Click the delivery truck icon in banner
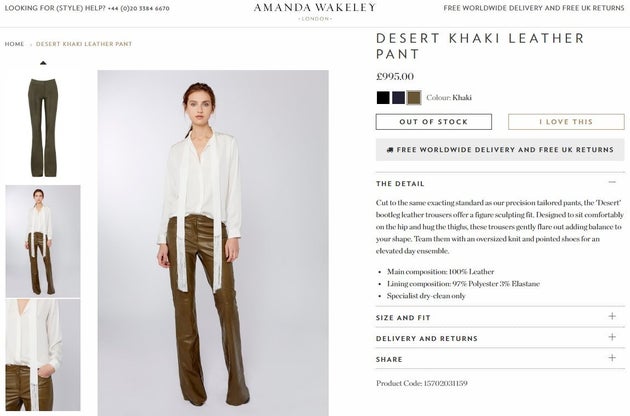Viewport: 630px width, 416px height. coord(390,150)
